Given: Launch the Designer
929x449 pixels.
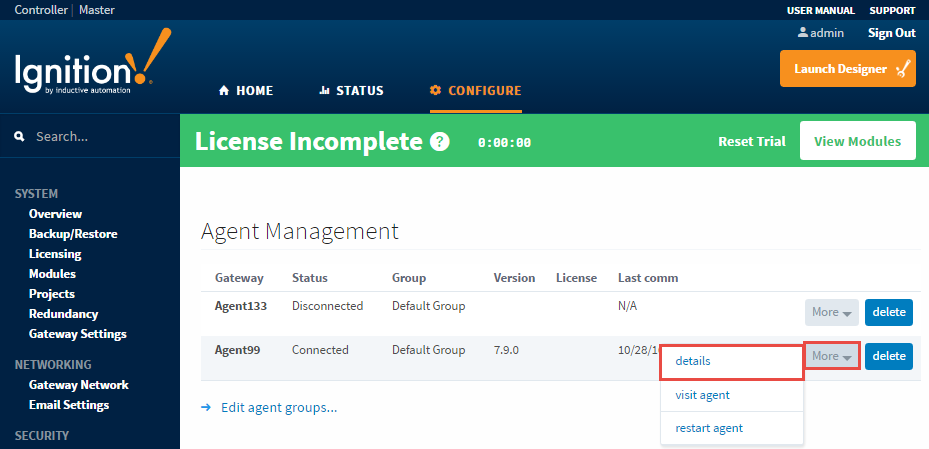Looking at the screenshot, I should click(x=847, y=69).
